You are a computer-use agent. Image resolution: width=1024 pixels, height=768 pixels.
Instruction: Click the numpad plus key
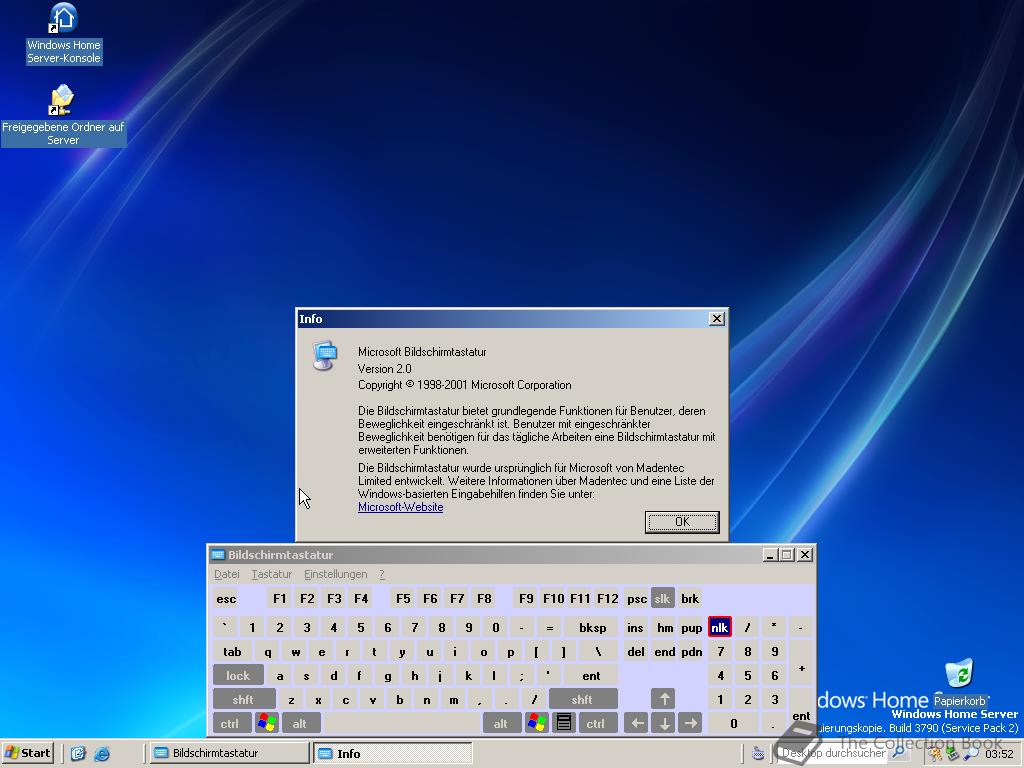(x=801, y=663)
